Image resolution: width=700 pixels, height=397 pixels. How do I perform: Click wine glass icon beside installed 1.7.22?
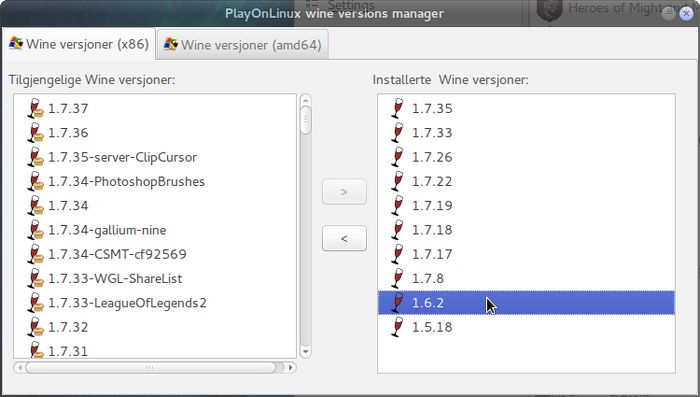(397, 181)
